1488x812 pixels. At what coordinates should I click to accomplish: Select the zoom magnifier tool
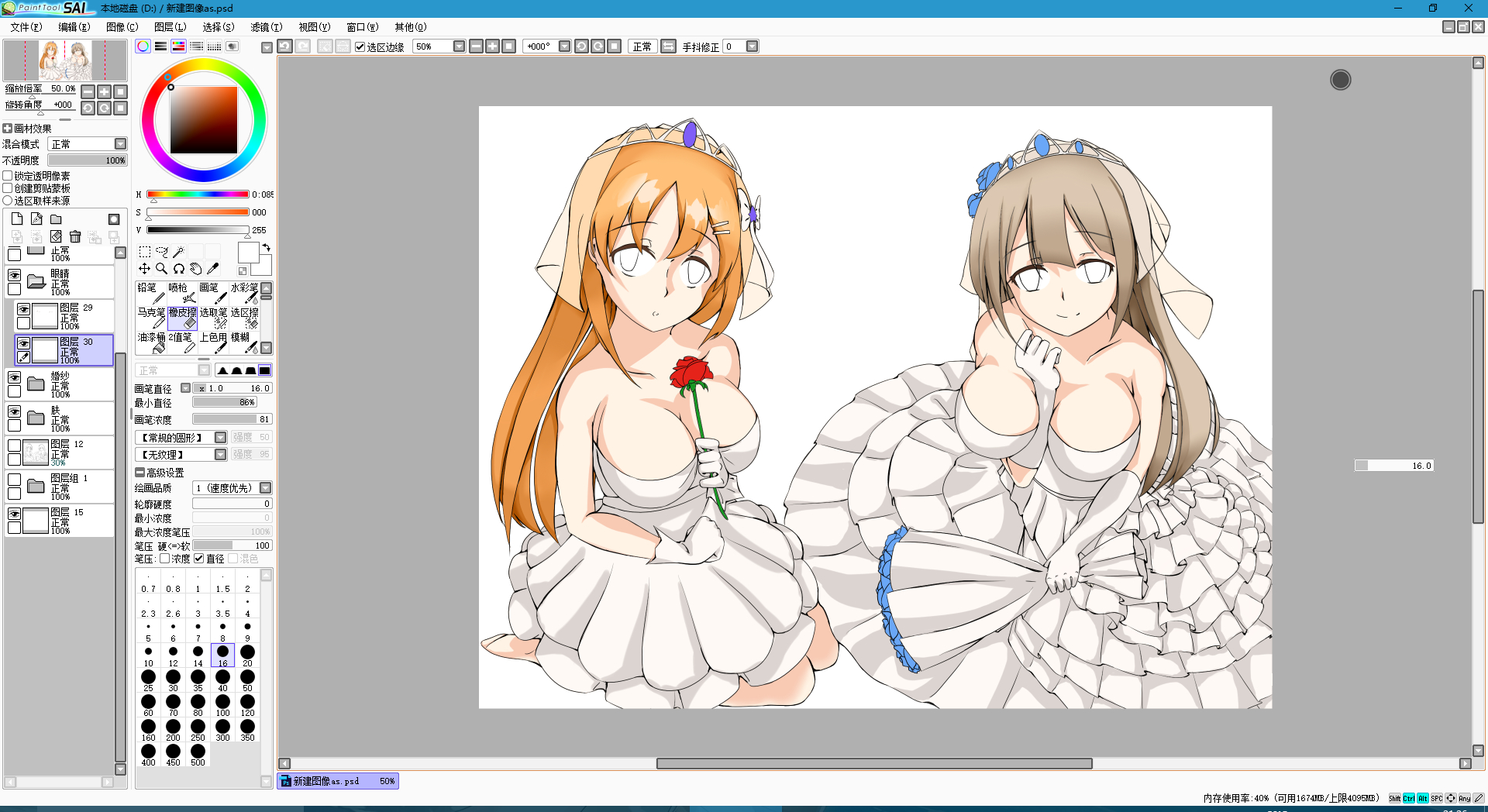(162, 269)
